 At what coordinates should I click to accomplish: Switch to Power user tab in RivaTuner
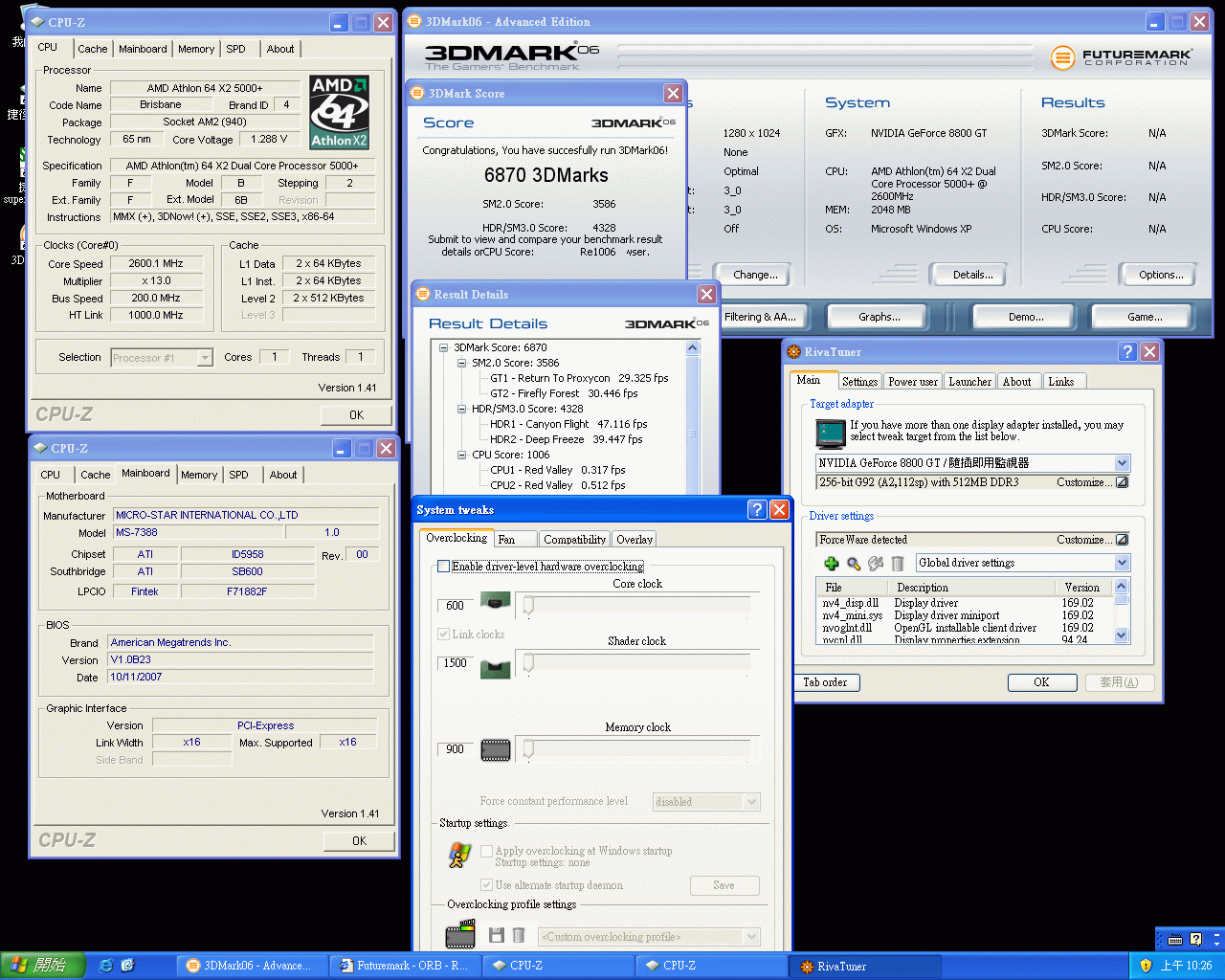click(x=913, y=381)
